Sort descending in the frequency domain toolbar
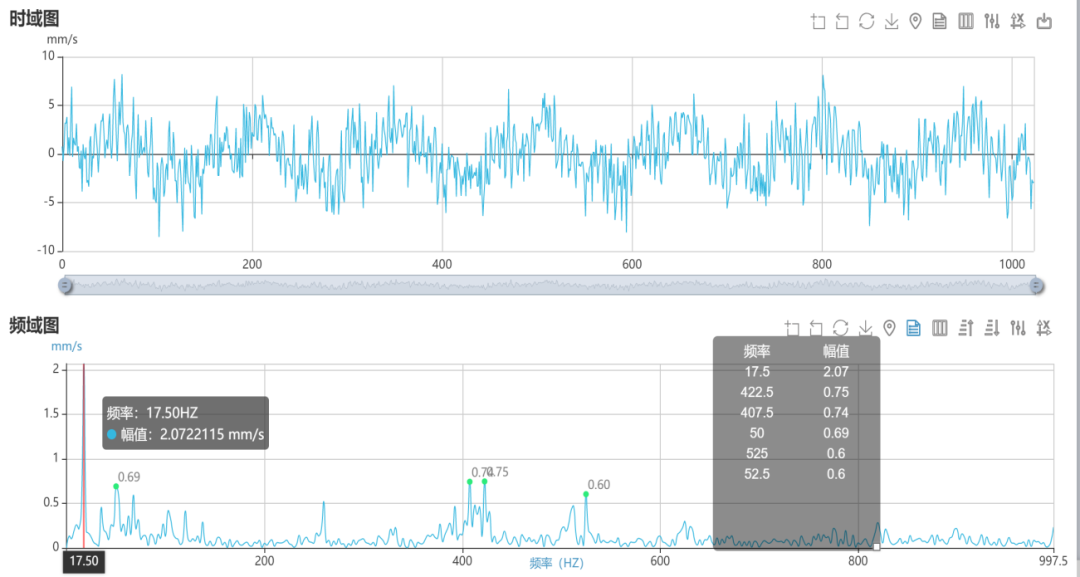The height and width of the screenshot is (577, 1080). coord(992,328)
